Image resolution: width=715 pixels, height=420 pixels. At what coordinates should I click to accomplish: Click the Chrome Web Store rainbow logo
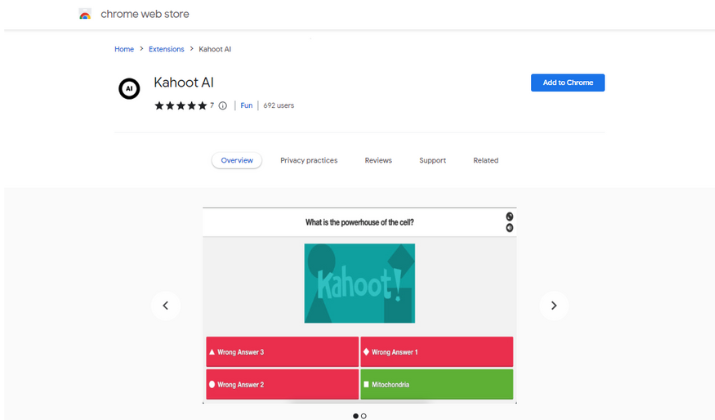pyautogui.click(x=85, y=14)
